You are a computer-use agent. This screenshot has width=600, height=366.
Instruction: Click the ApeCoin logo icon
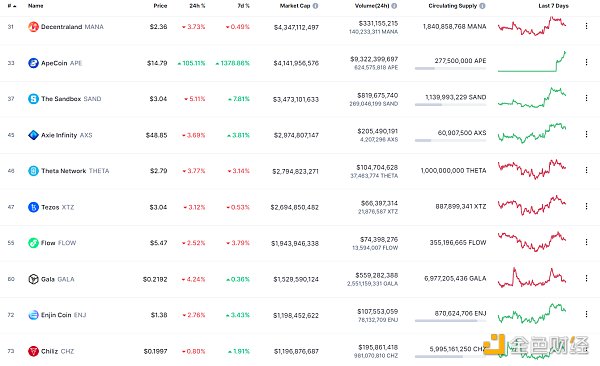[33, 63]
